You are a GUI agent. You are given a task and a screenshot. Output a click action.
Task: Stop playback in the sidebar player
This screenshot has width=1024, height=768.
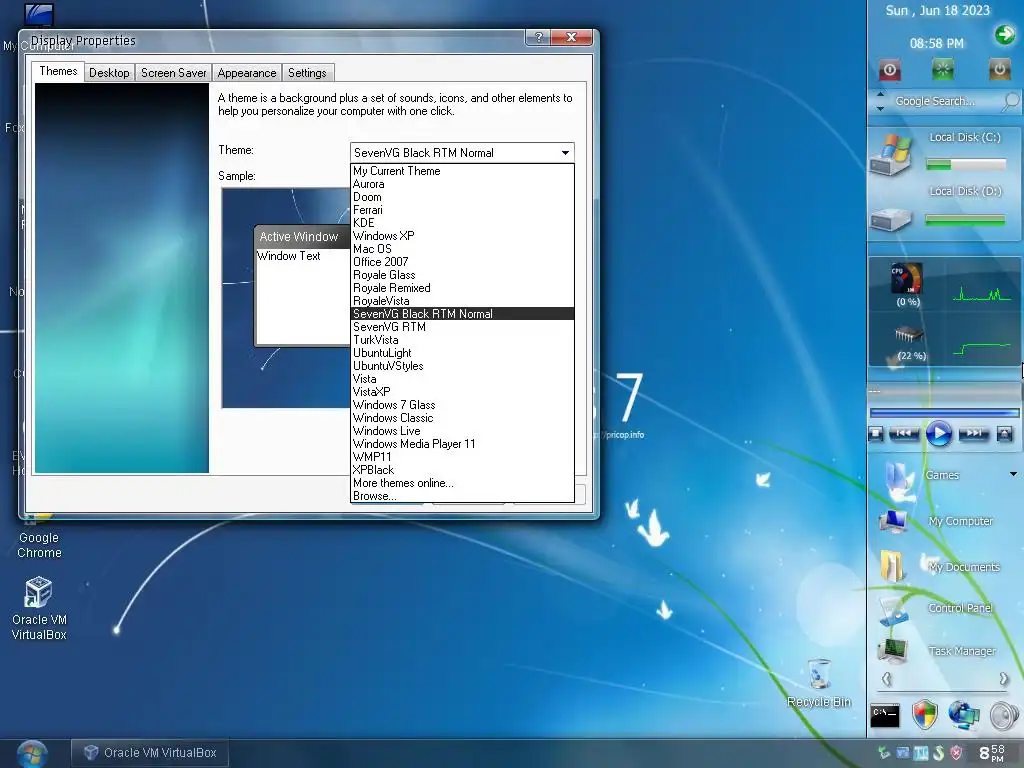tap(876, 434)
